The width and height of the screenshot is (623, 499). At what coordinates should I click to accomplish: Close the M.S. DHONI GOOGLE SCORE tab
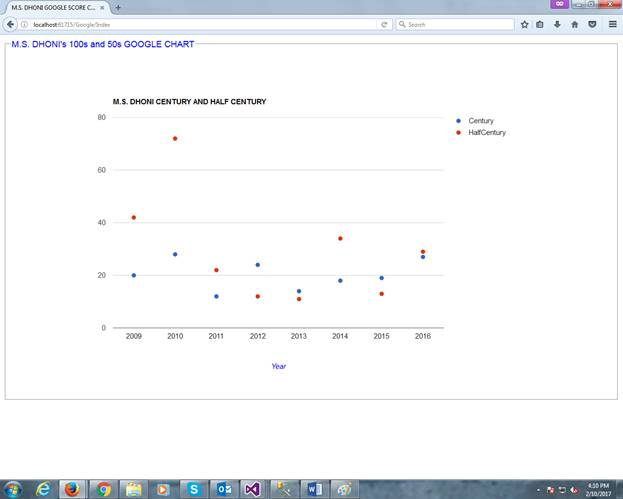(102, 7)
